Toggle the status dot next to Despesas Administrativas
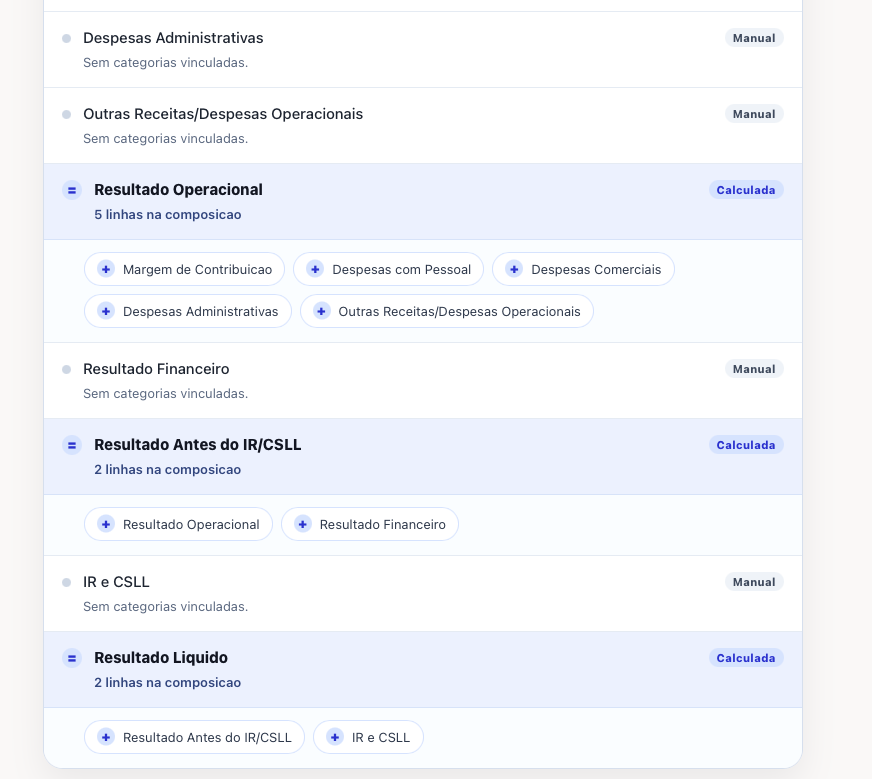872x779 pixels. coord(66,38)
